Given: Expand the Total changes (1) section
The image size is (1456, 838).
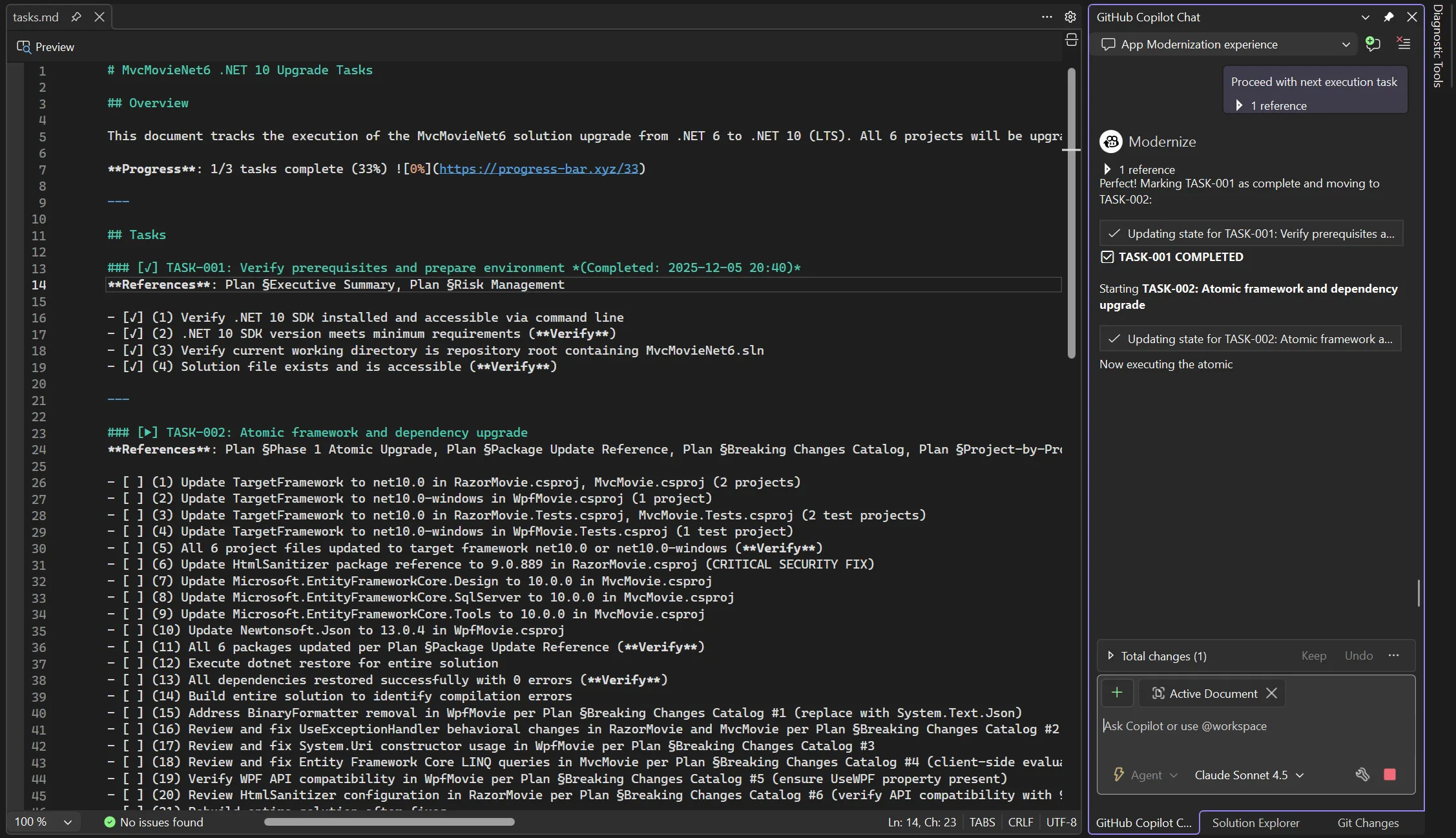Looking at the screenshot, I should (x=1110, y=656).
